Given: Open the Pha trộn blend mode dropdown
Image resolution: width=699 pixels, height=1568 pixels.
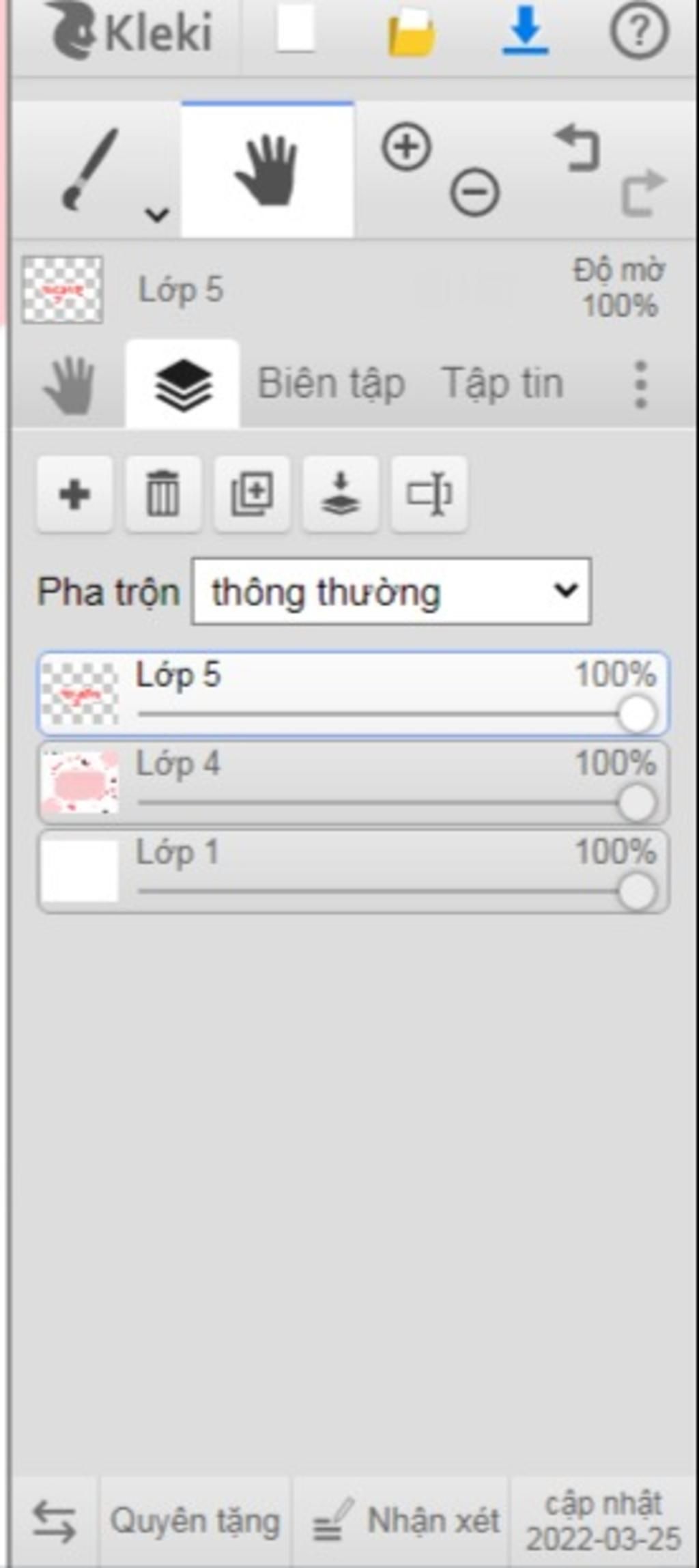Looking at the screenshot, I should point(392,591).
